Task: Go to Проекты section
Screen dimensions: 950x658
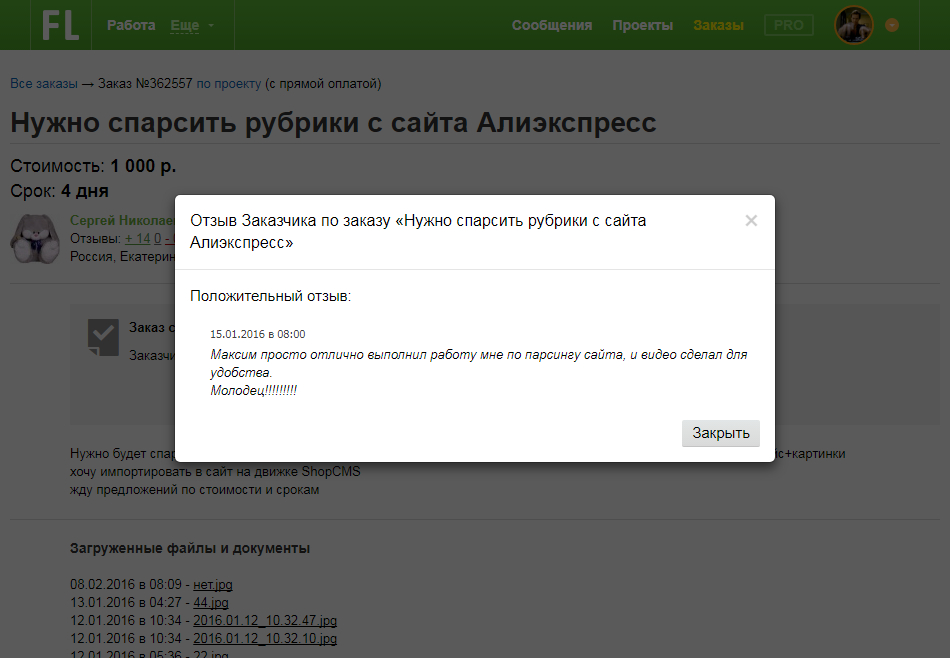Action: [643, 25]
